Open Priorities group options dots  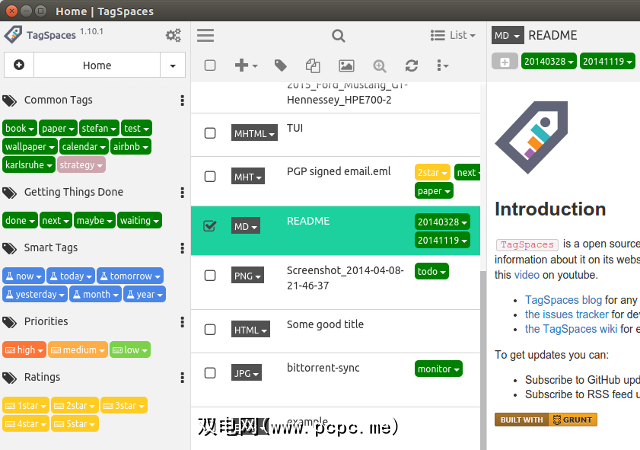tap(182, 322)
